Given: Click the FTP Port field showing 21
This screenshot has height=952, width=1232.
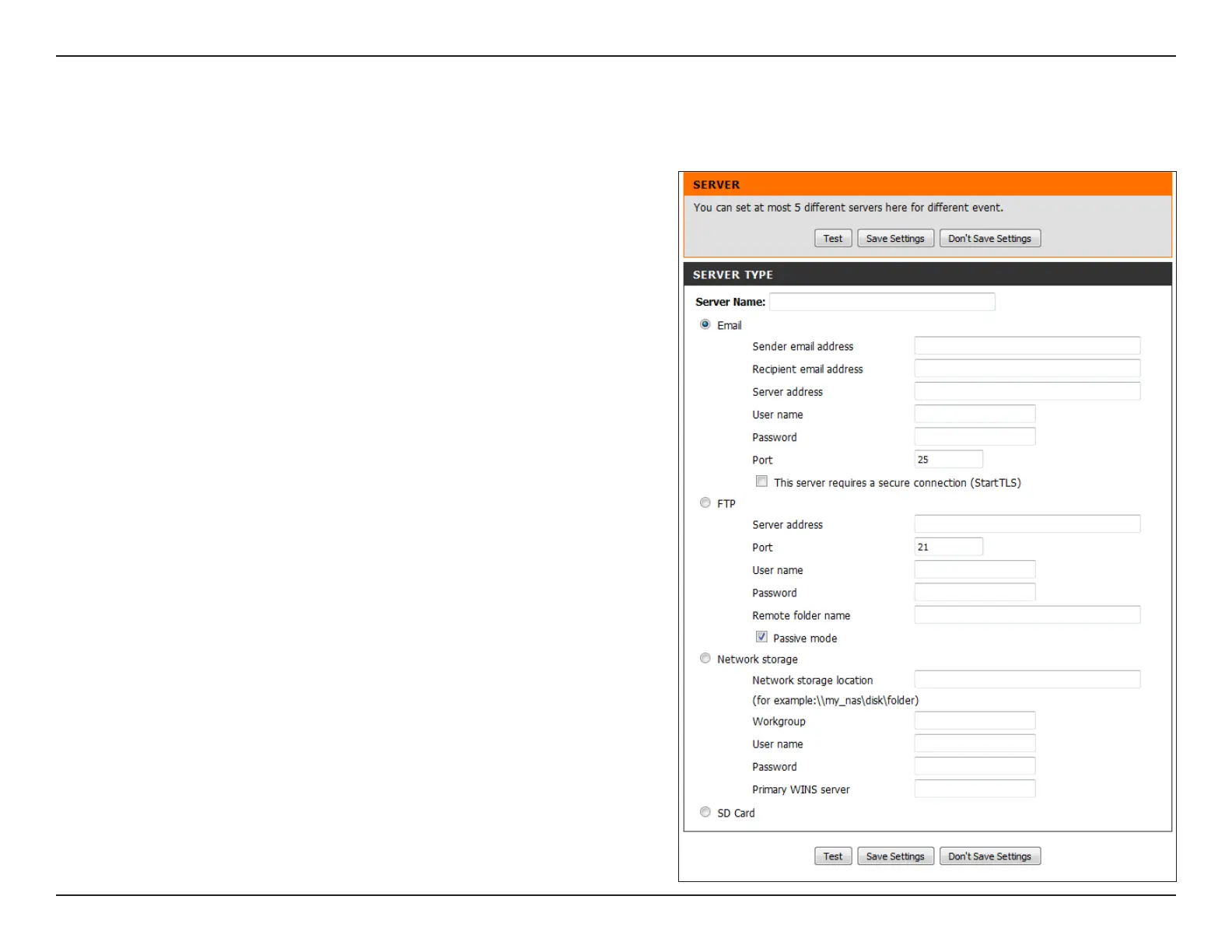Looking at the screenshot, I should tap(949, 547).
